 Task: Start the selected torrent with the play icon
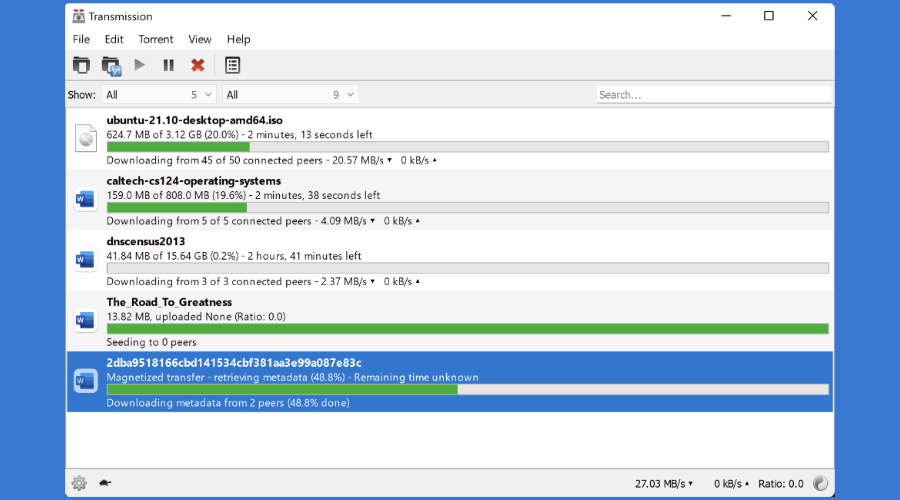pos(139,65)
